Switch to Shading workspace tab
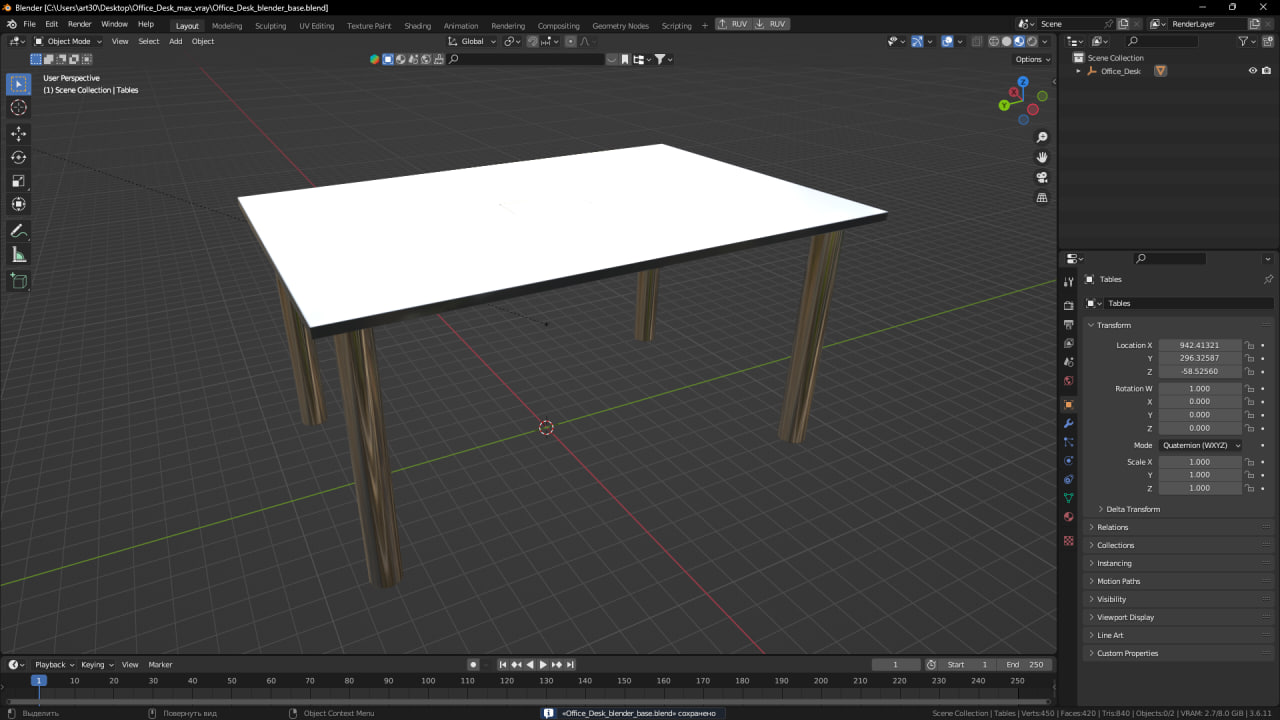1280x720 pixels. click(x=417, y=25)
